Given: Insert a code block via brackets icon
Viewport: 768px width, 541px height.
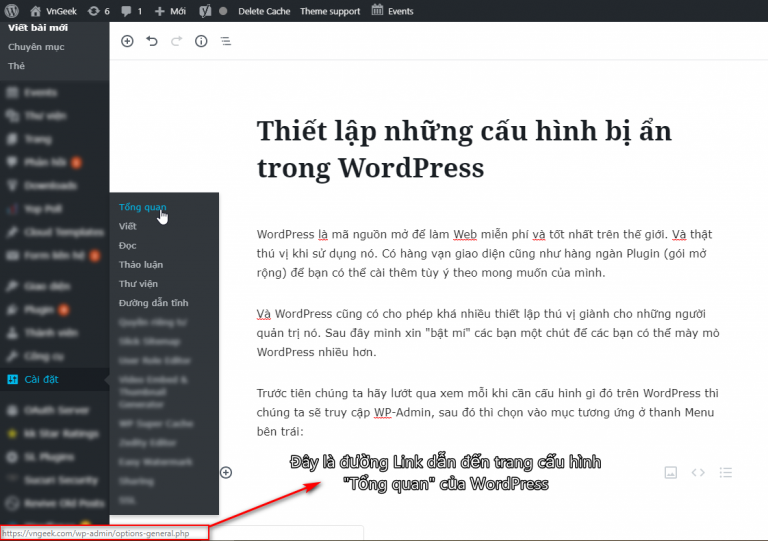Looking at the screenshot, I should [698, 472].
